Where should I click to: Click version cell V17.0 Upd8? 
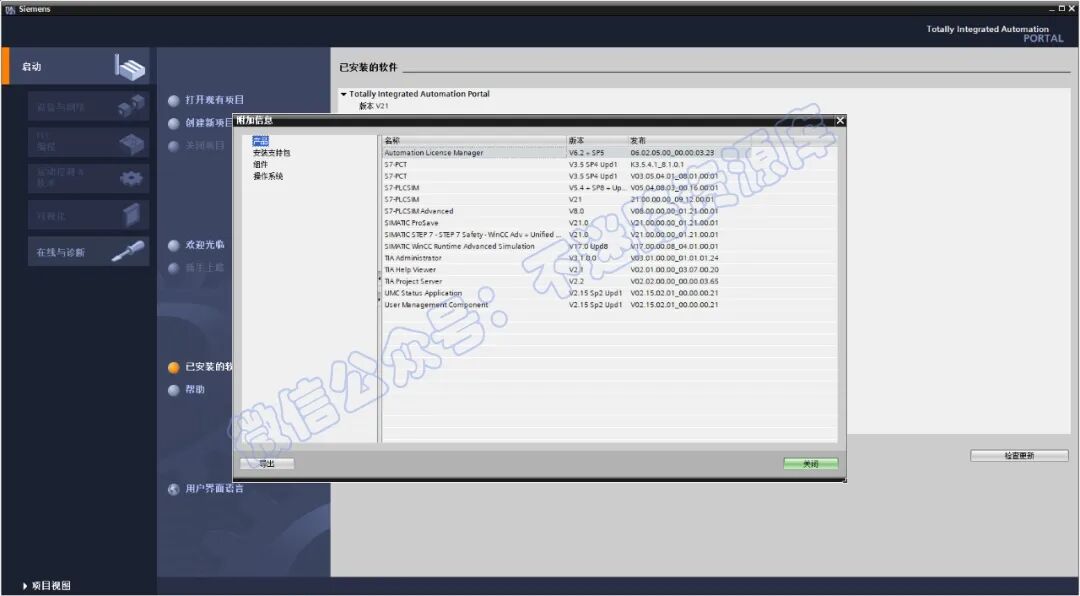coord(588,246)
